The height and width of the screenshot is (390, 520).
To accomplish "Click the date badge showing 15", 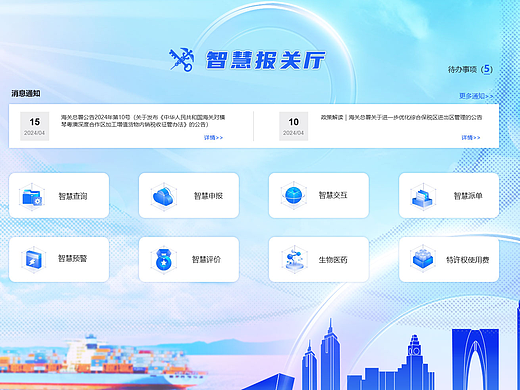I will click(35, 126).
